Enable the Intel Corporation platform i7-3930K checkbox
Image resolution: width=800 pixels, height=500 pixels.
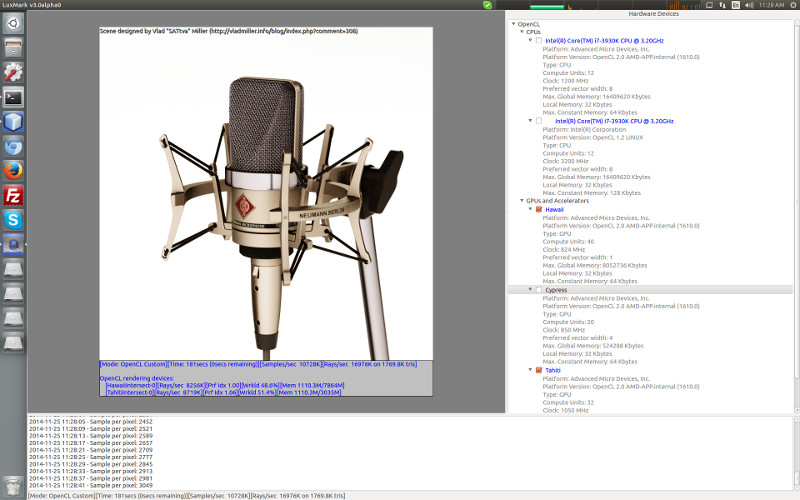coord(539,121)
